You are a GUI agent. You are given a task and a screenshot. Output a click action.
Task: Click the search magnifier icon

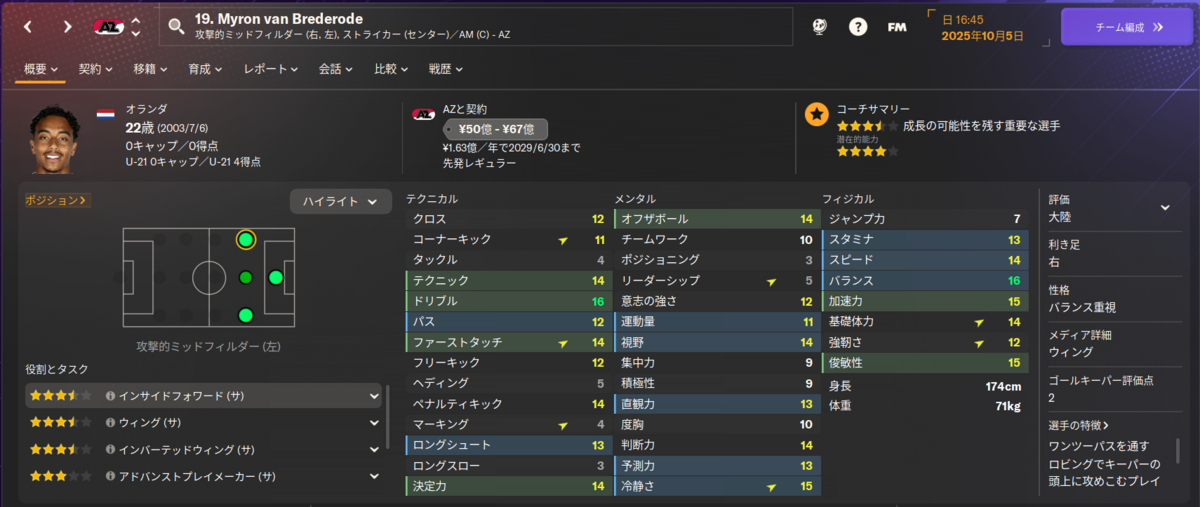[176, 27]
